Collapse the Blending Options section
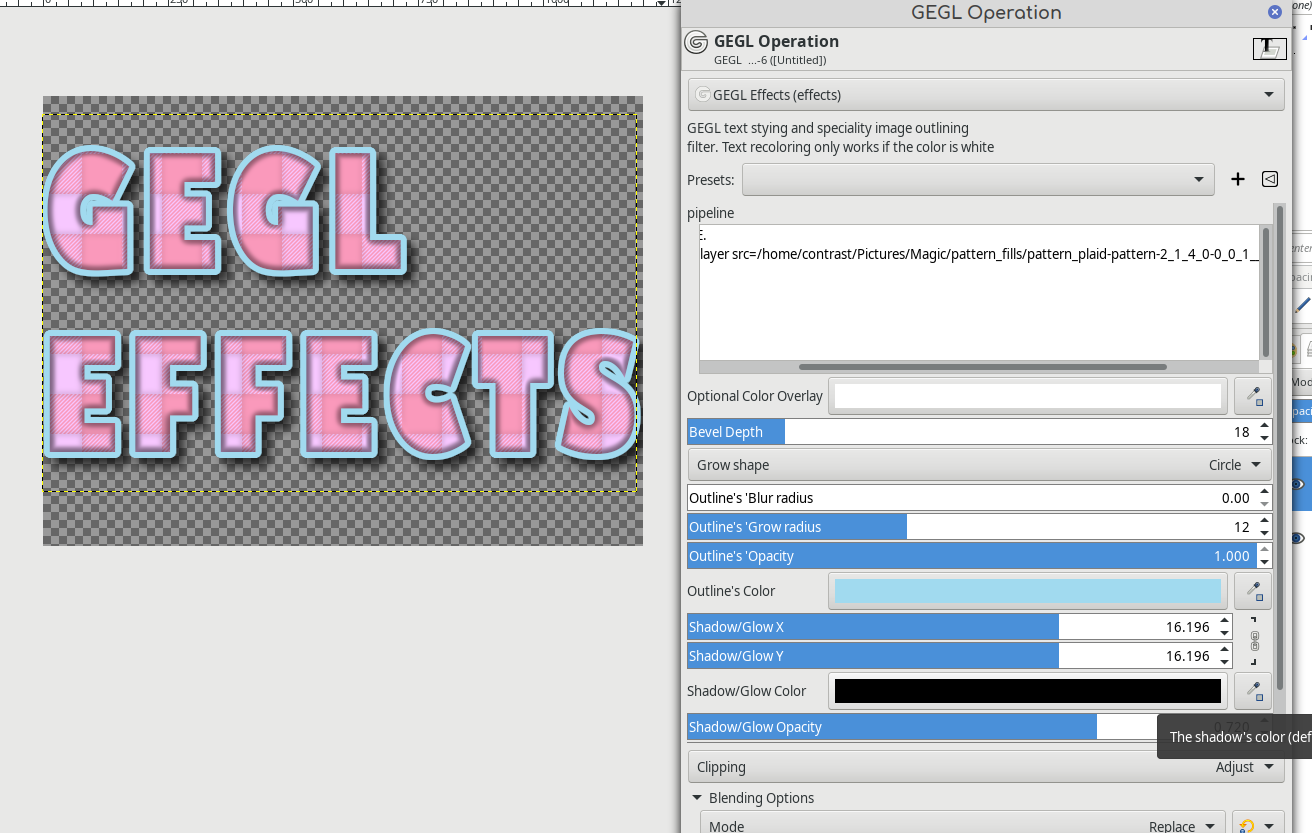 [697, 798]
